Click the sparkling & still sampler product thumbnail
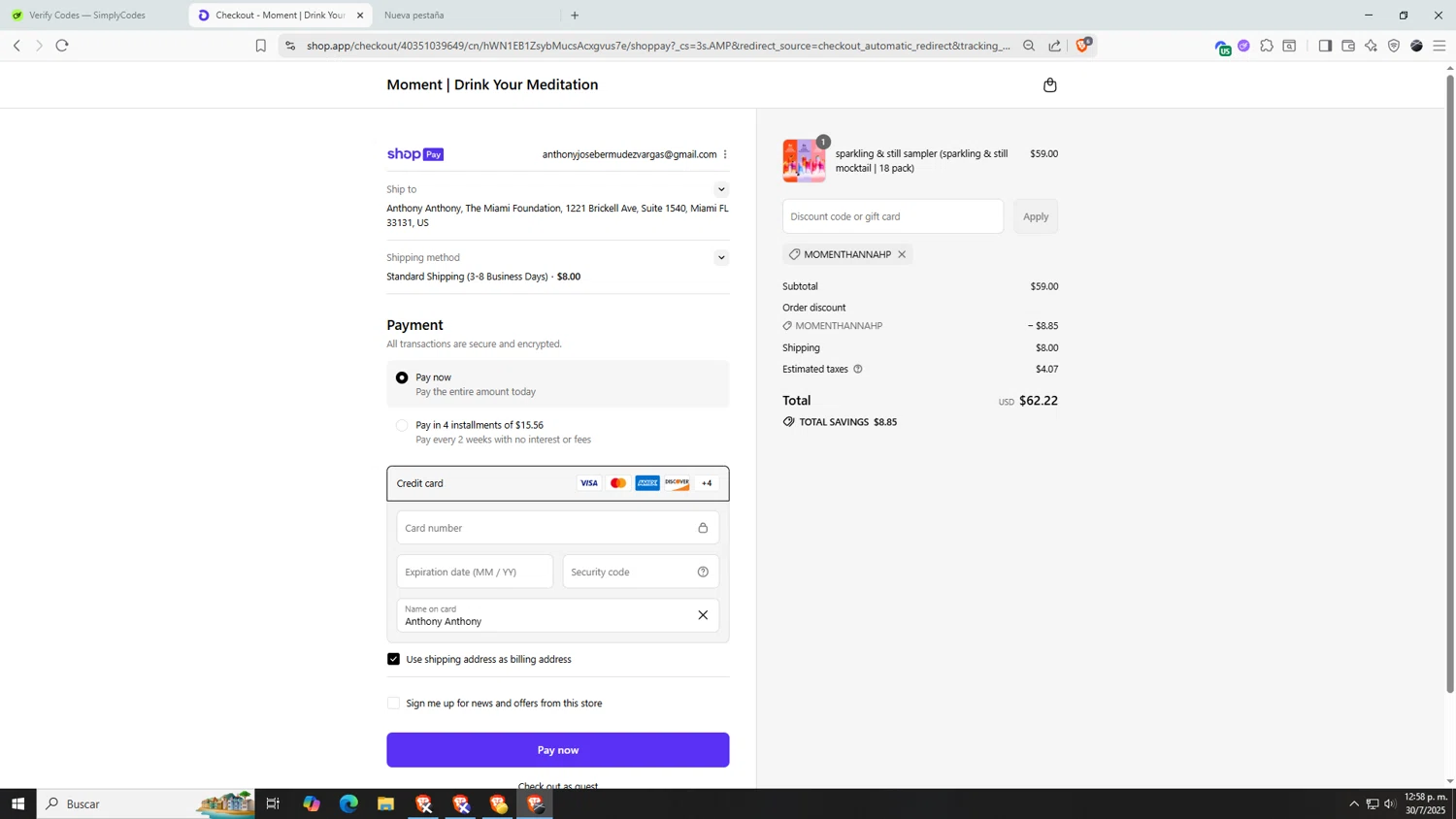The height and width of the screenshot is (819, 1456). (x=805, y=161)
